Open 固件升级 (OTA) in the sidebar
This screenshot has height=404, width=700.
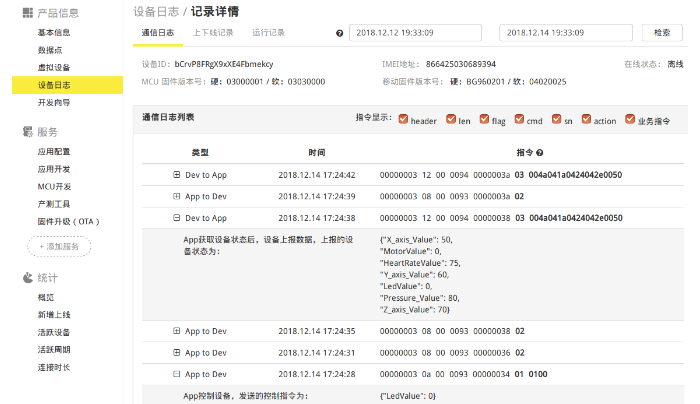[68, 221]
